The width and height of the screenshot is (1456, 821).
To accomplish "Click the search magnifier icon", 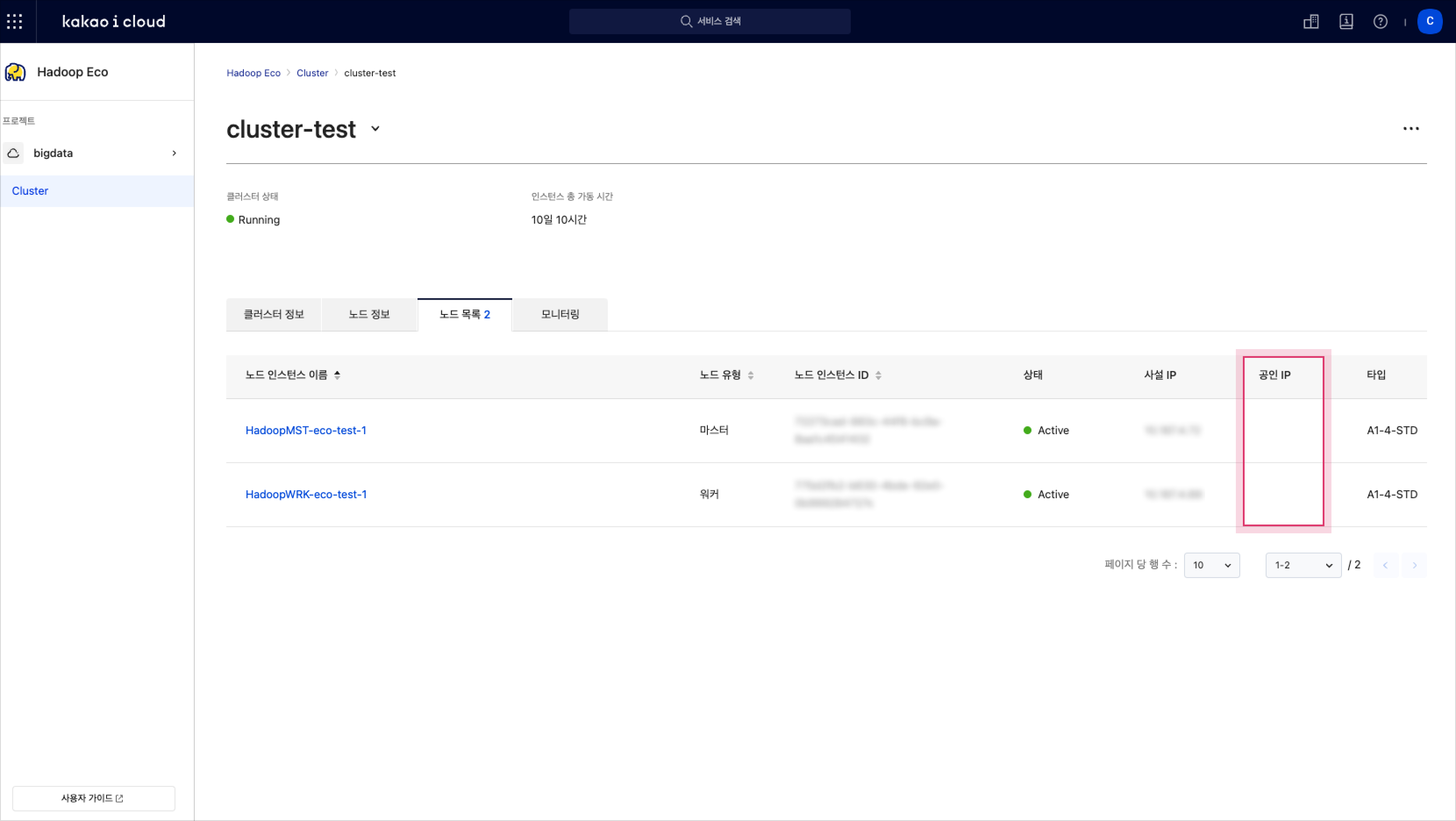I will (x=685, y=21).
